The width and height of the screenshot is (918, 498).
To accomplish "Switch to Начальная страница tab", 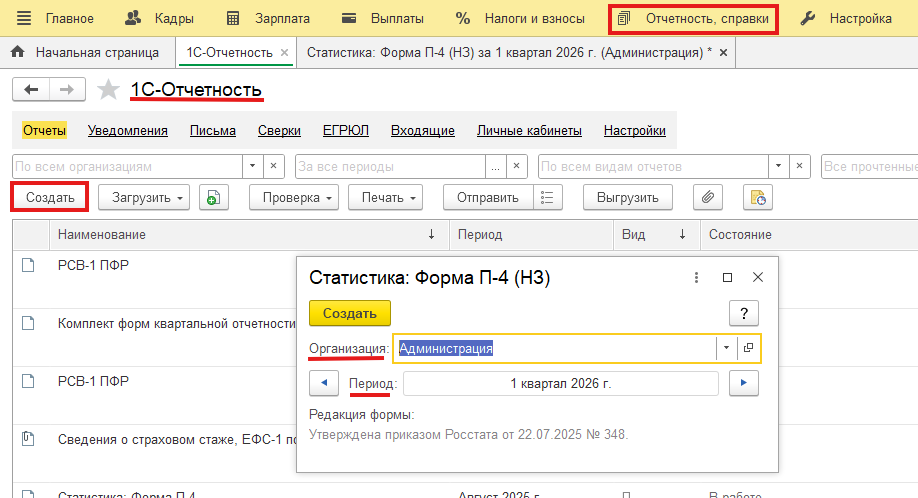I will [x=85, y=53].
